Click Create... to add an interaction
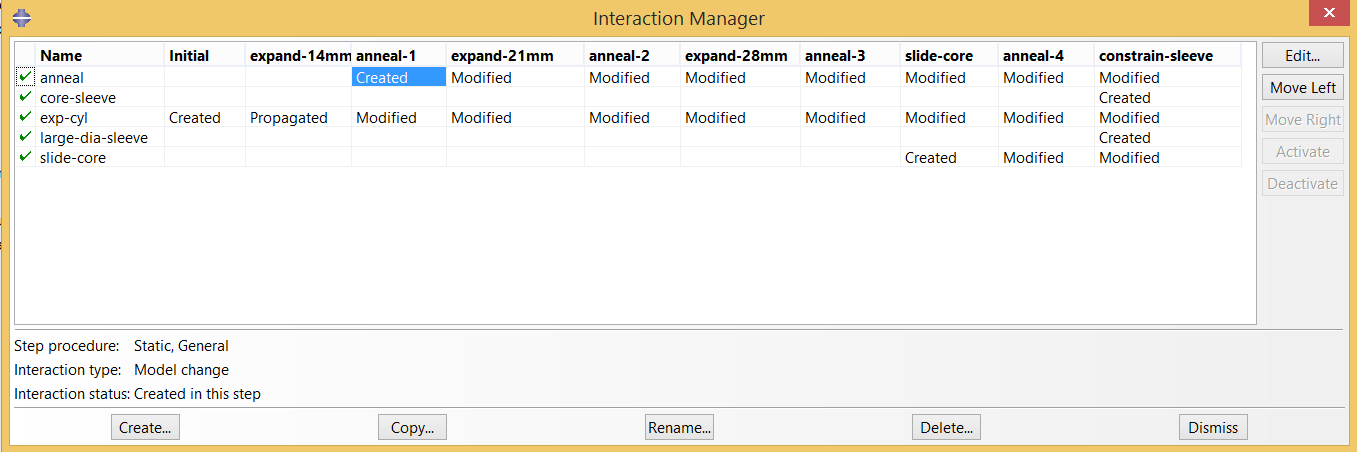Screen dimensions: 1357x452 (x=145, y=427)
